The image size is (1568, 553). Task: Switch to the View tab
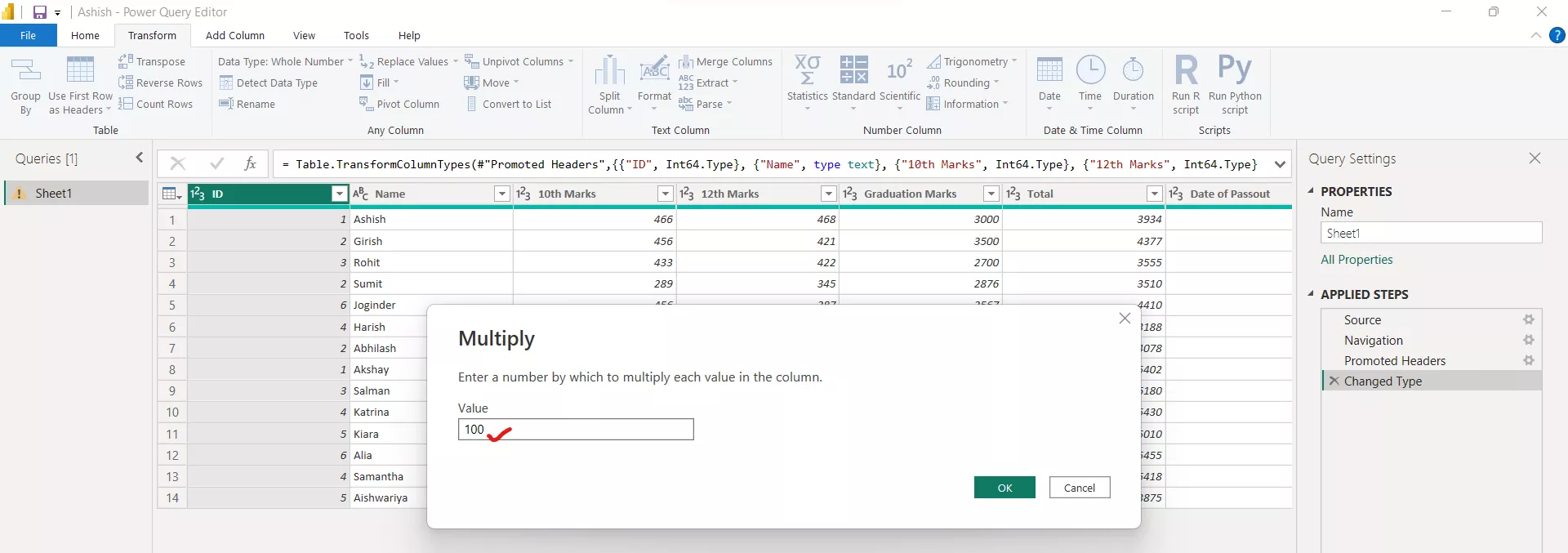[304, 35]
